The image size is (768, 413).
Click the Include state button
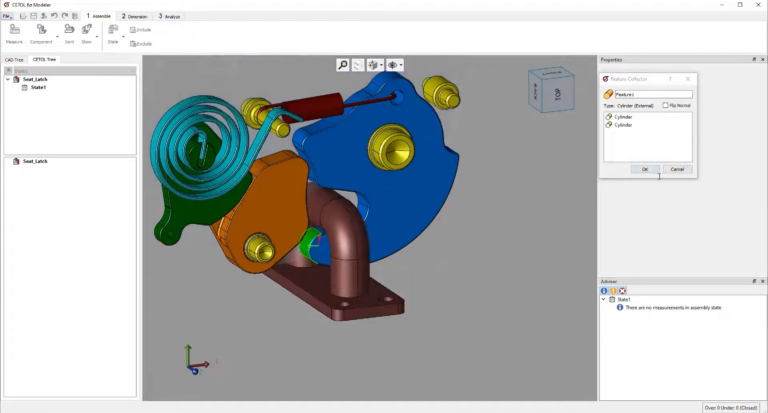click(x=141, y=30)
